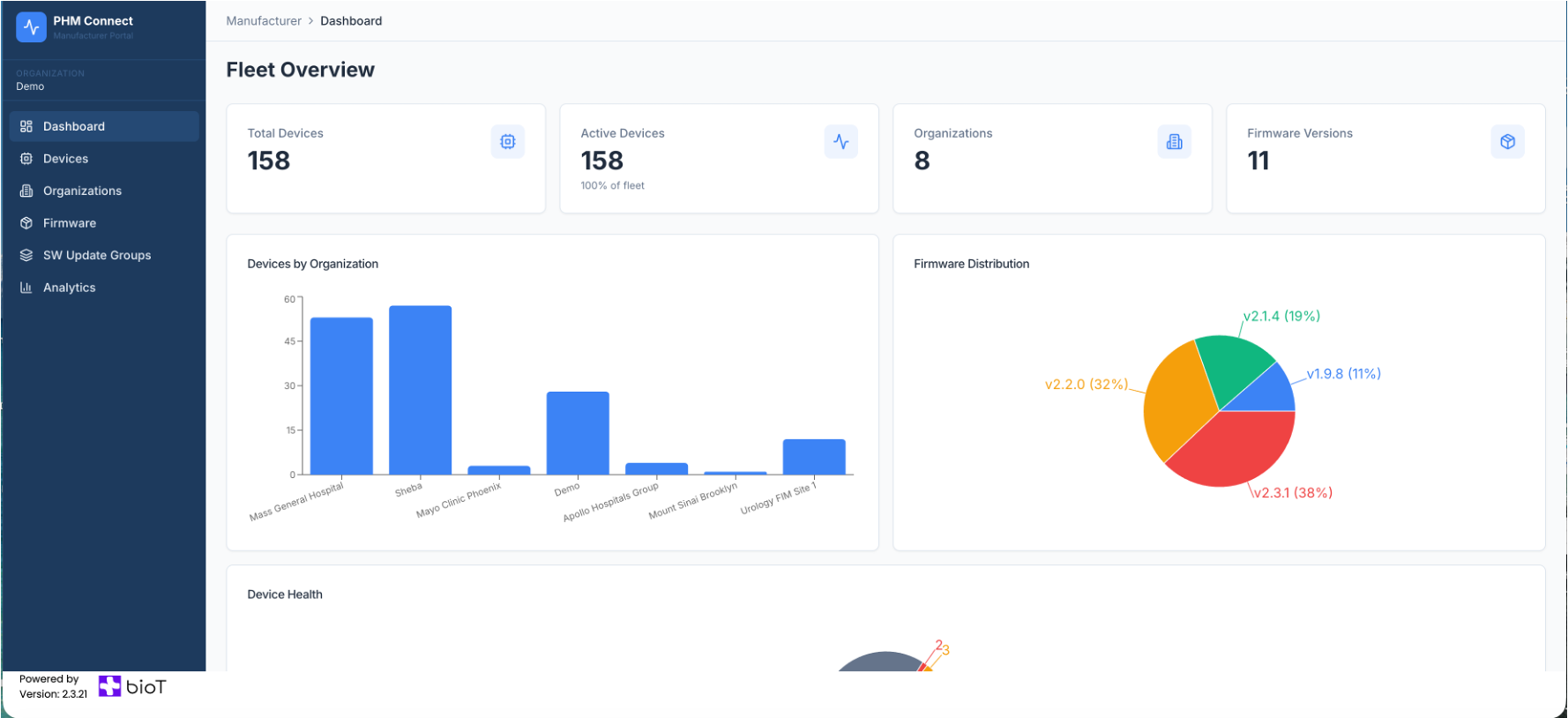This screenshot has height=718, width=1568.
Task: Click the Mass General Hospital axis label
Action: pos(296,502)
